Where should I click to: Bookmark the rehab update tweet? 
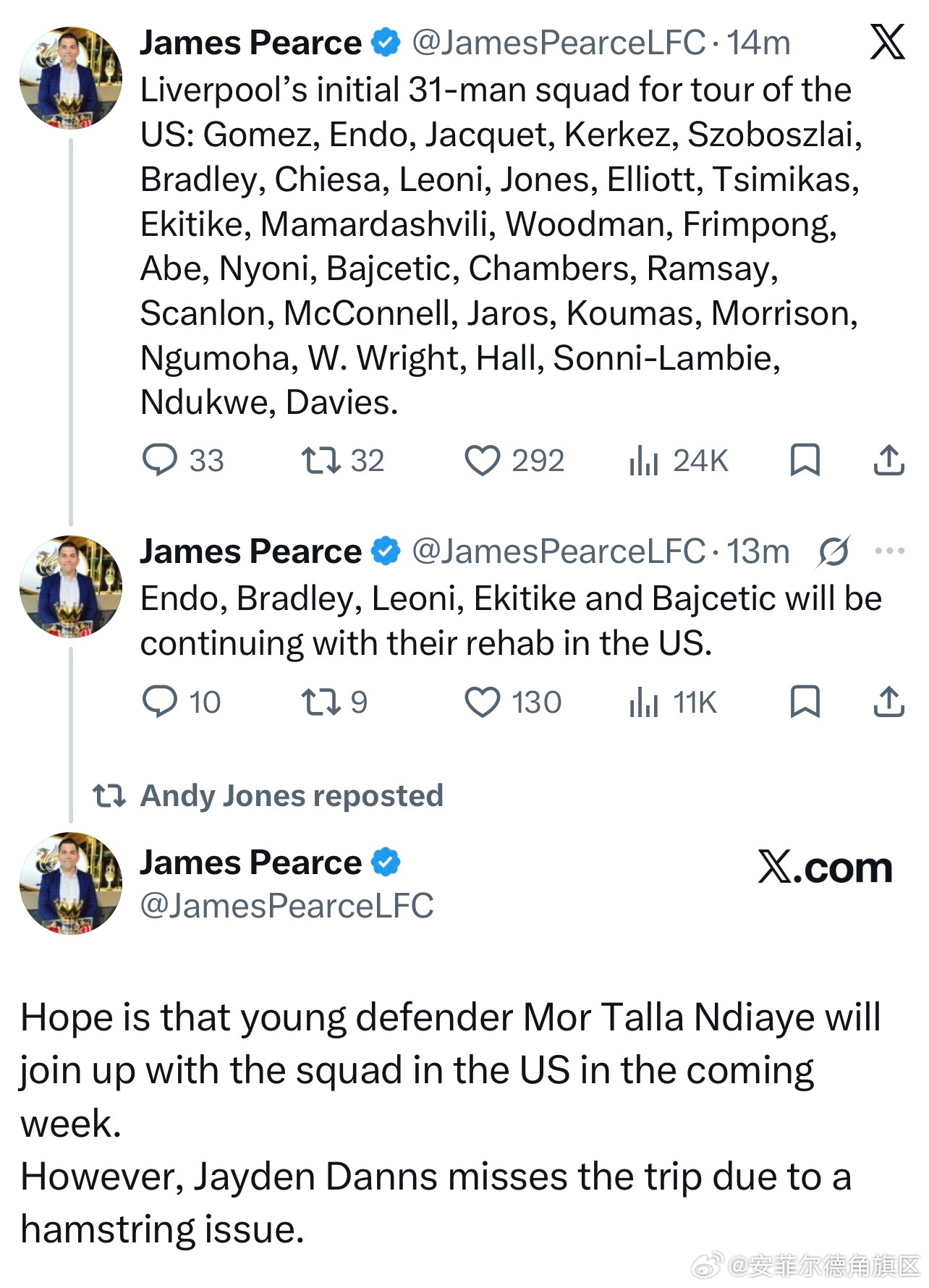coord(805,702)
